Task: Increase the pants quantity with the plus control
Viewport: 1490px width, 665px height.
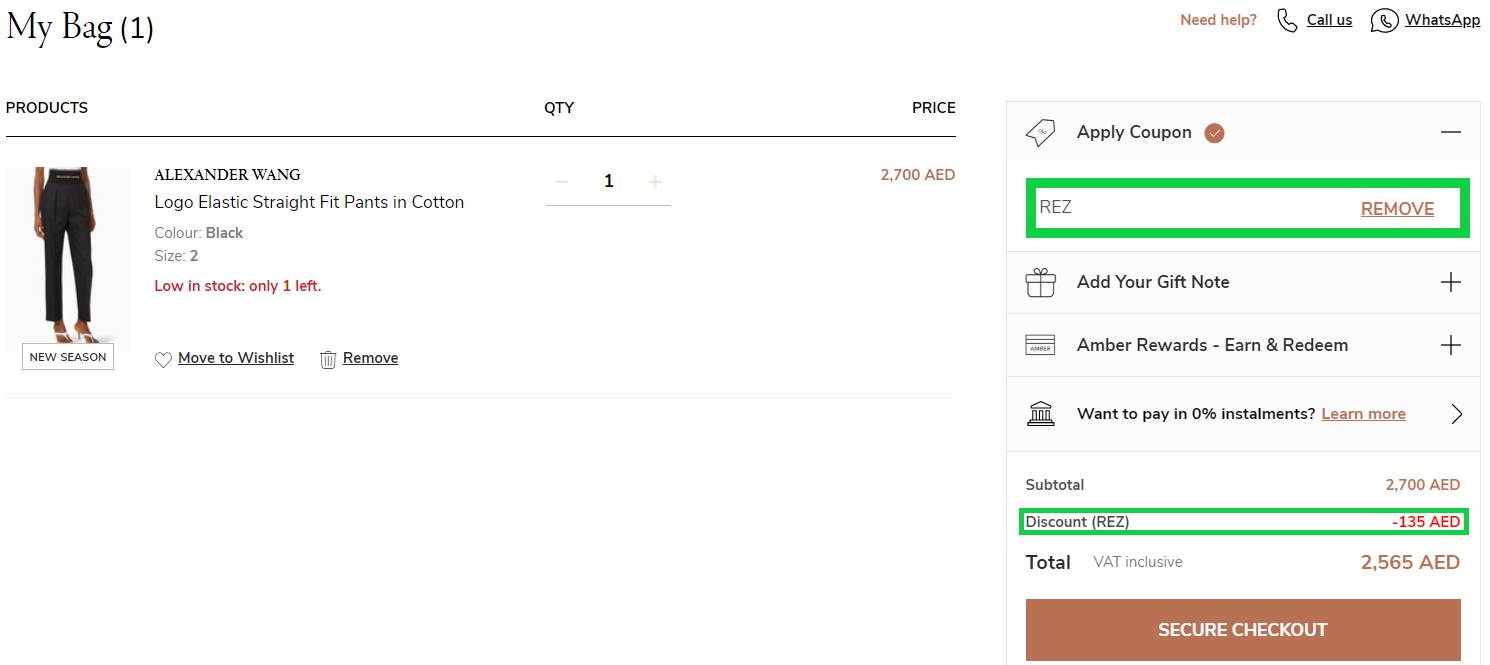Action: tap(655, 181)
